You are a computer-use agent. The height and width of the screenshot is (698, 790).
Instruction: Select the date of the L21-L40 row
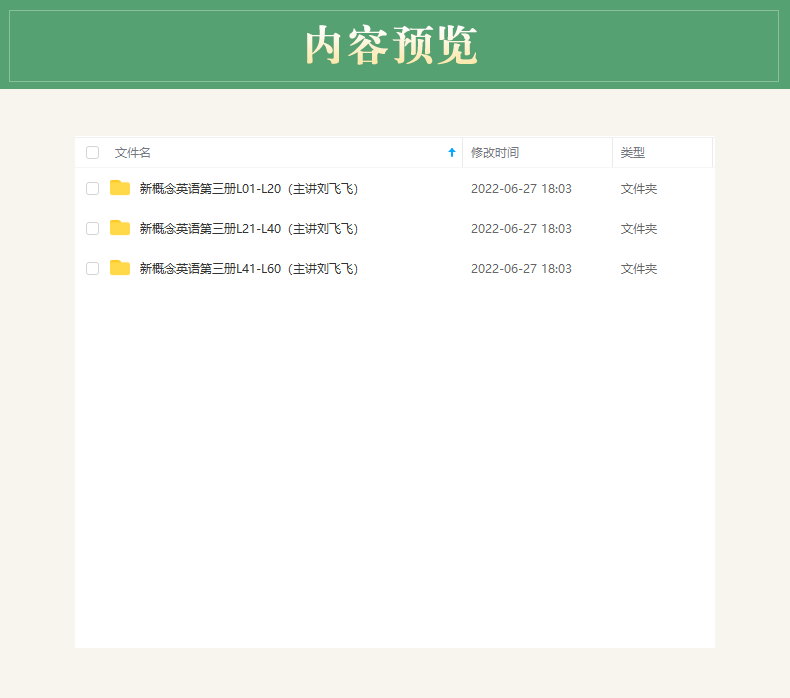point(521,229)
